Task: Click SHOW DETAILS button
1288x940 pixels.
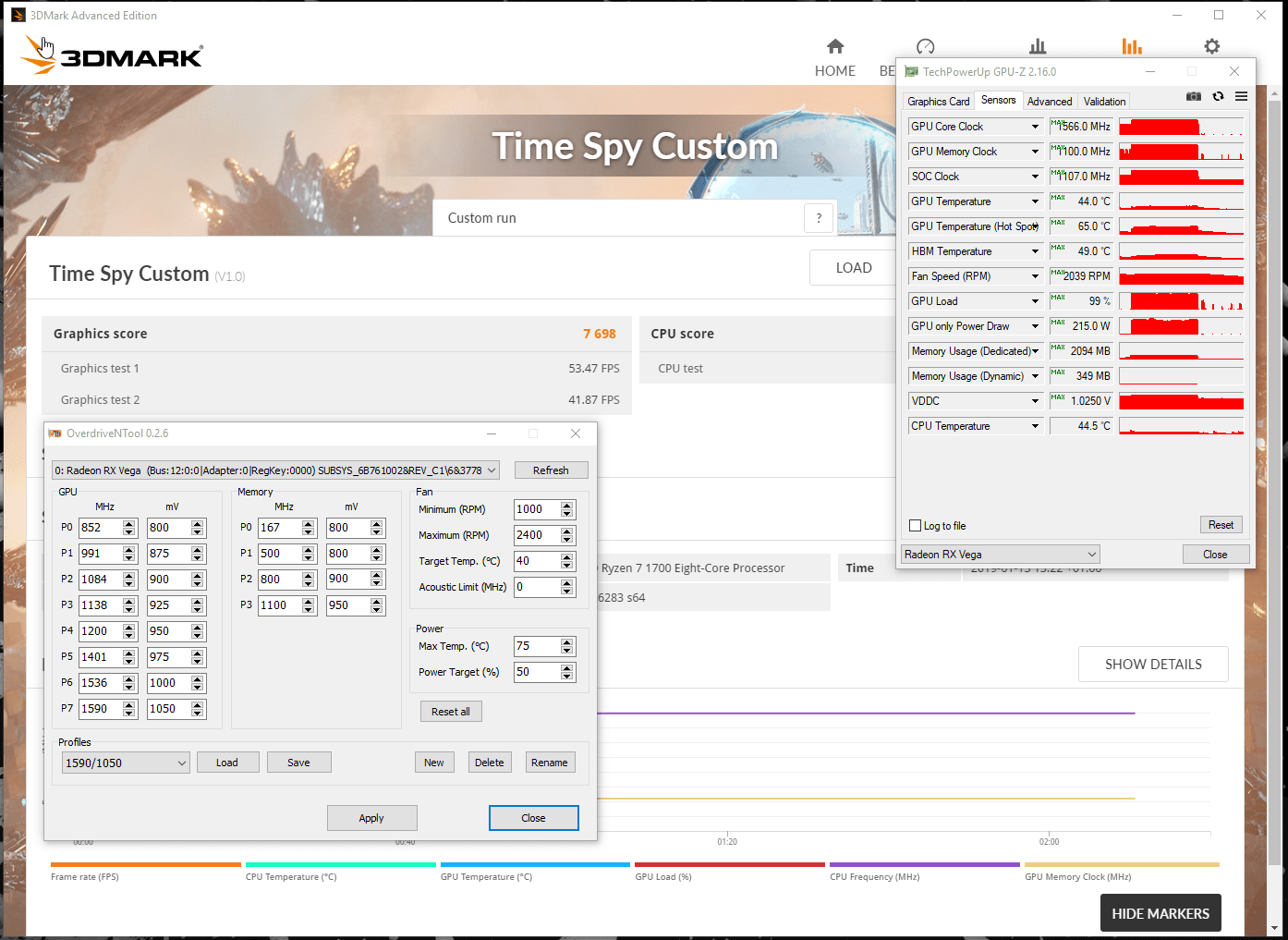Action: (x=1153, y=665)
